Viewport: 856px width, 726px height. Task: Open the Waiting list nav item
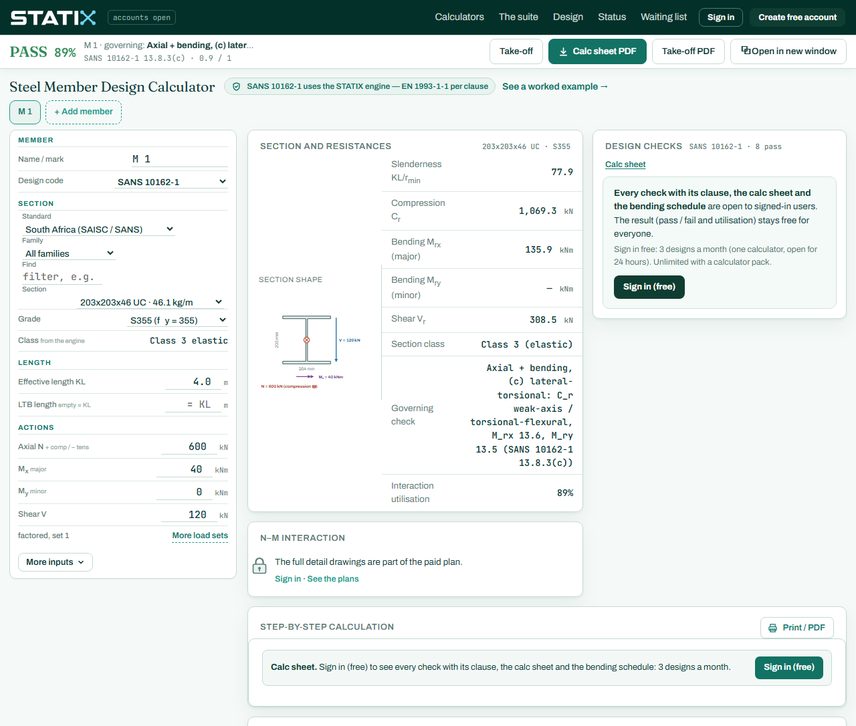click(663, 17)
